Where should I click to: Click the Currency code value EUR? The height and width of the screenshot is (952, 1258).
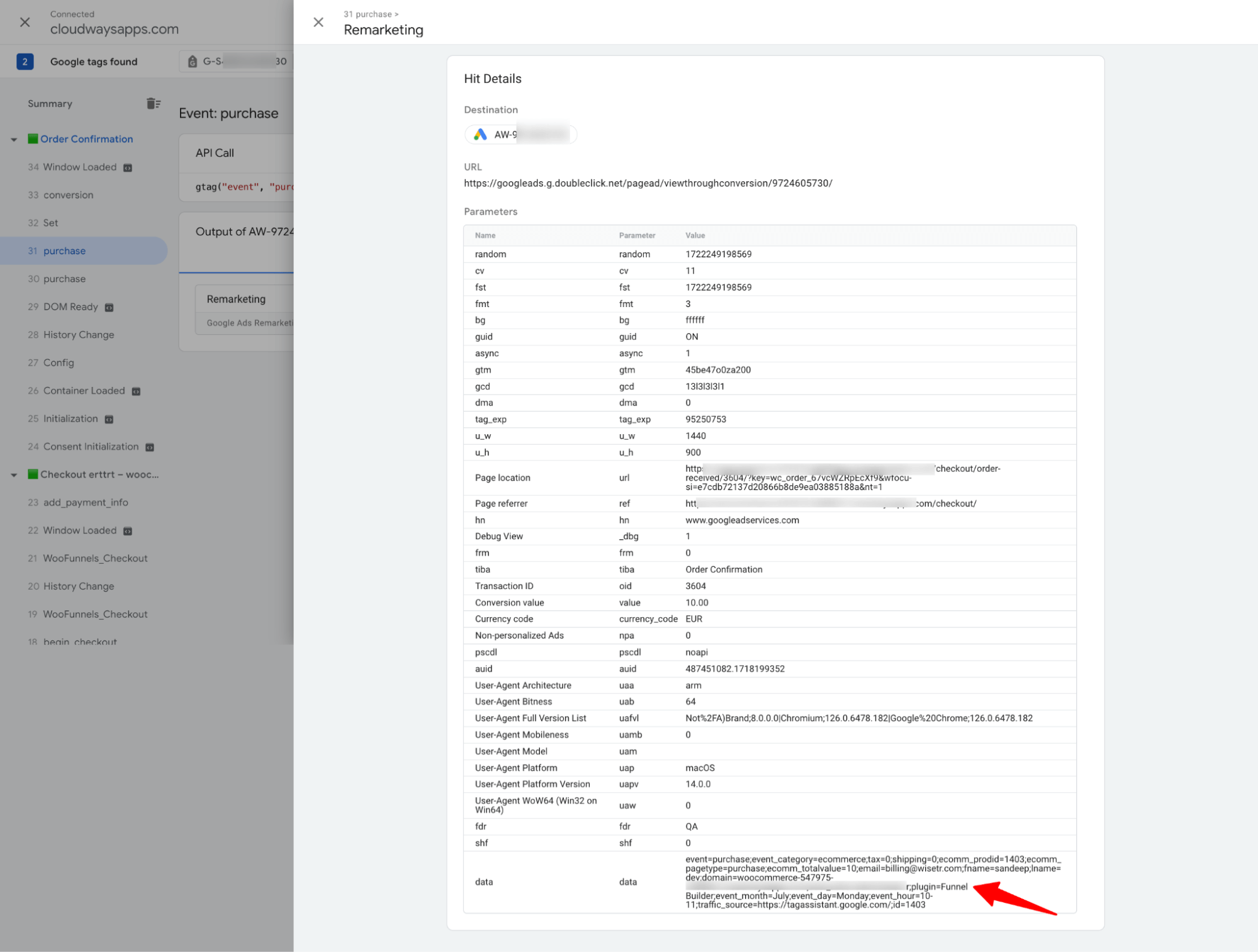(x=694, y=619)
